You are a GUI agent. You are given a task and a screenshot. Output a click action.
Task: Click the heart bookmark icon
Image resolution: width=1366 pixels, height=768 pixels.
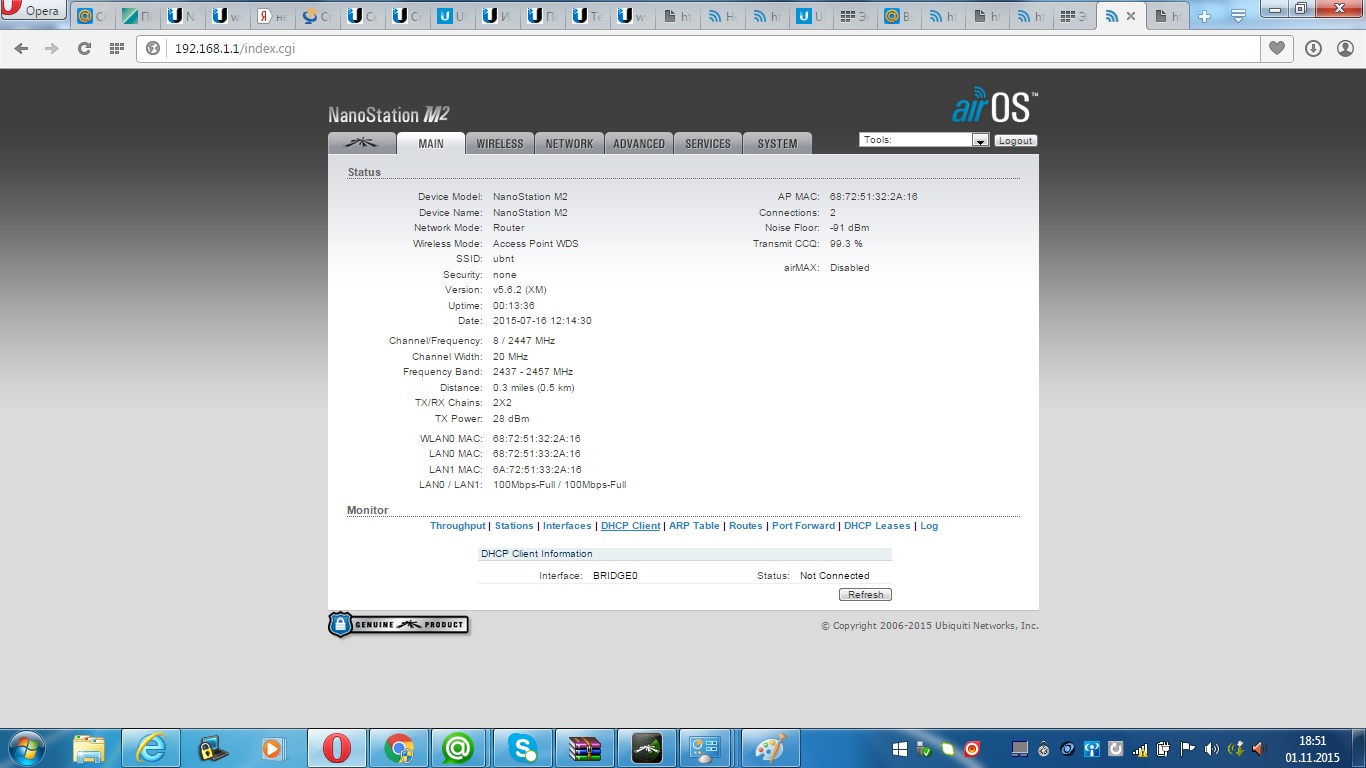pos(1277,48)
